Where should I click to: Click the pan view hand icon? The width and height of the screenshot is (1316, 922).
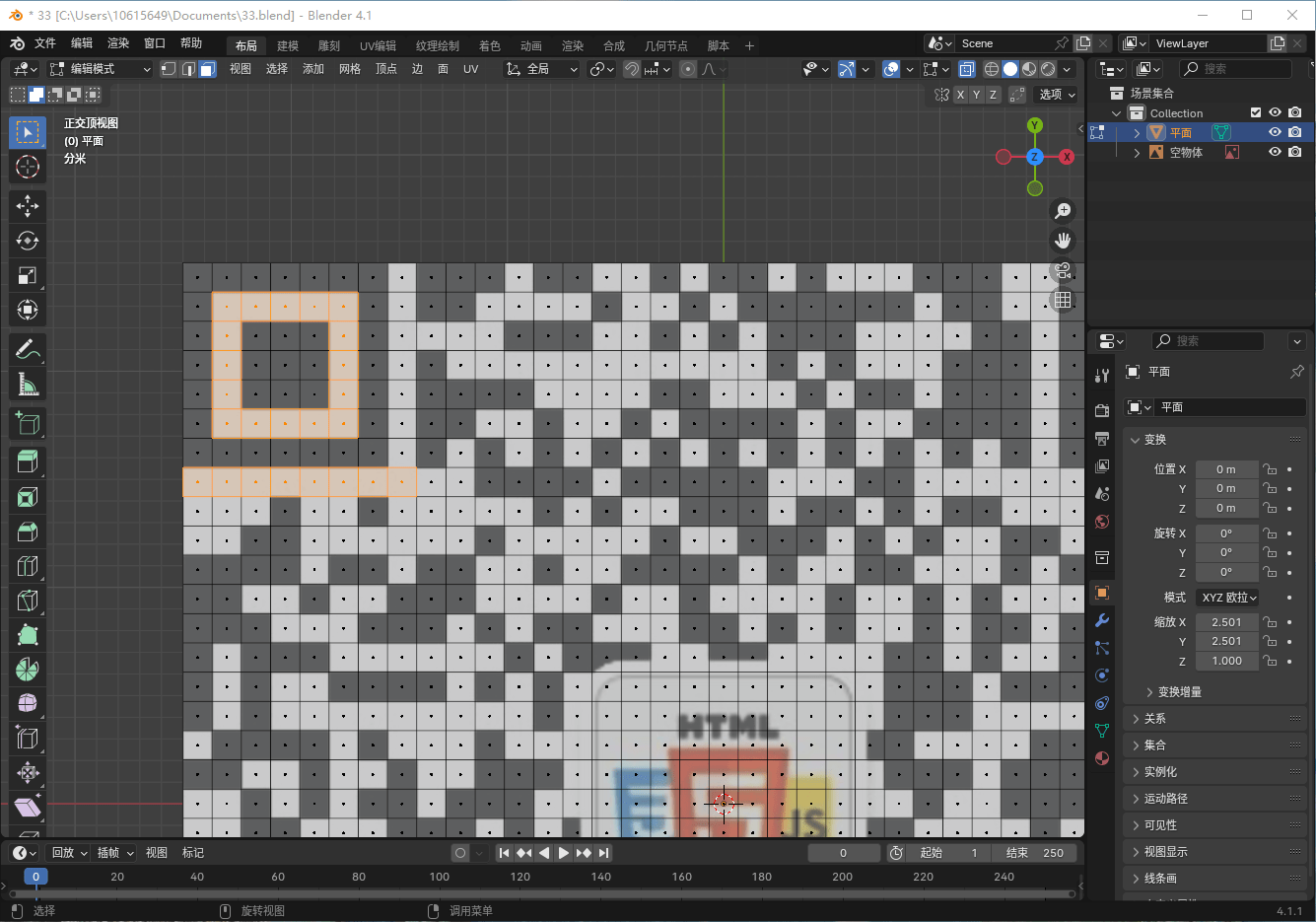click(x=1063, y=241)
